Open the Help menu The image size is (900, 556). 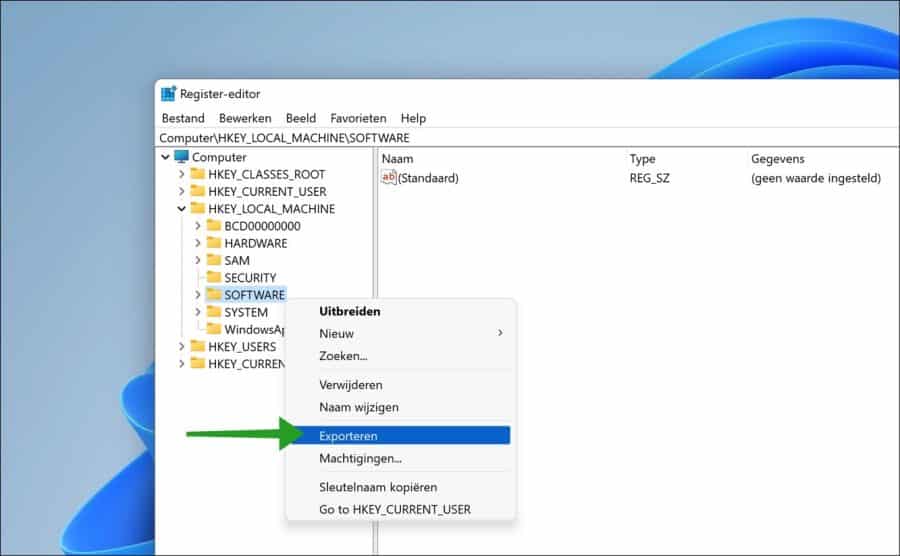pos(413,118)
